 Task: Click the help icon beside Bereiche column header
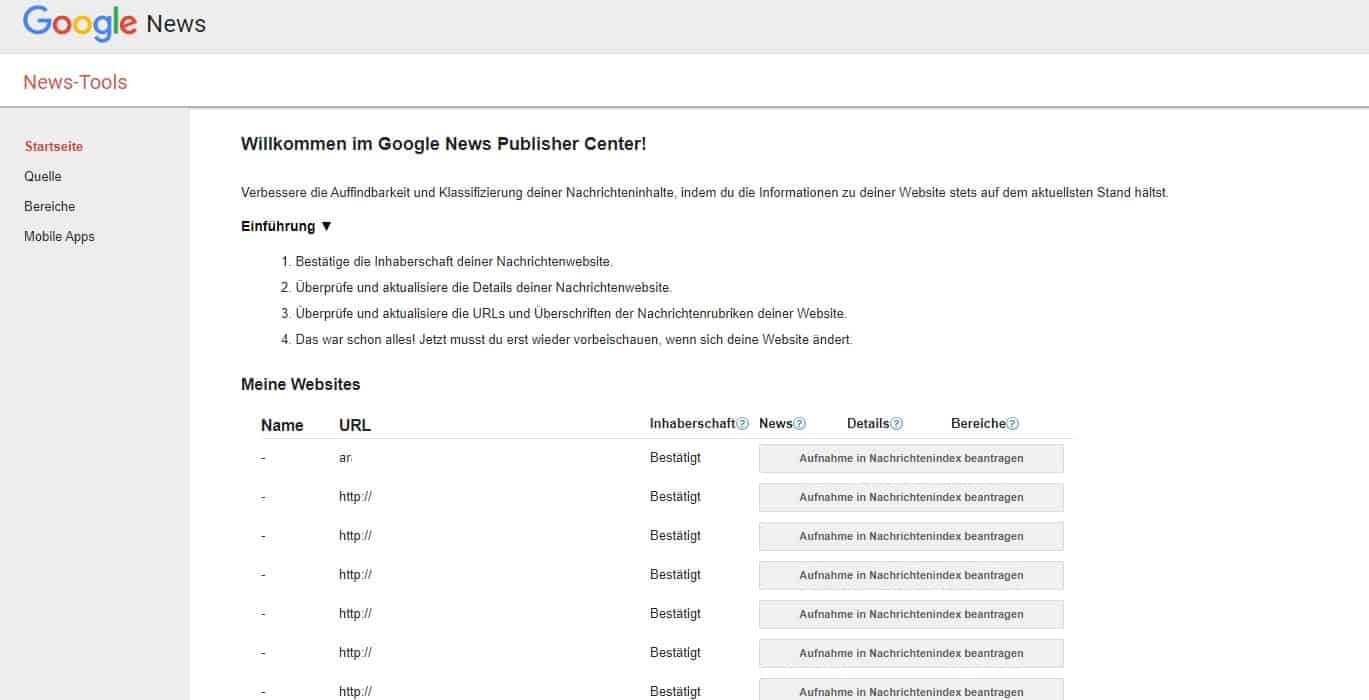1013,424
